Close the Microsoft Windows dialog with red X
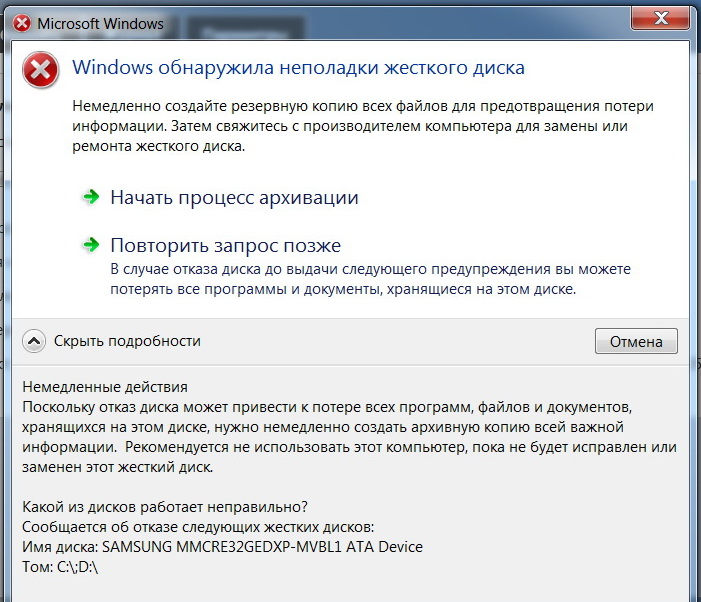This screenshot has height=602, width=701. tap(660, 19)
